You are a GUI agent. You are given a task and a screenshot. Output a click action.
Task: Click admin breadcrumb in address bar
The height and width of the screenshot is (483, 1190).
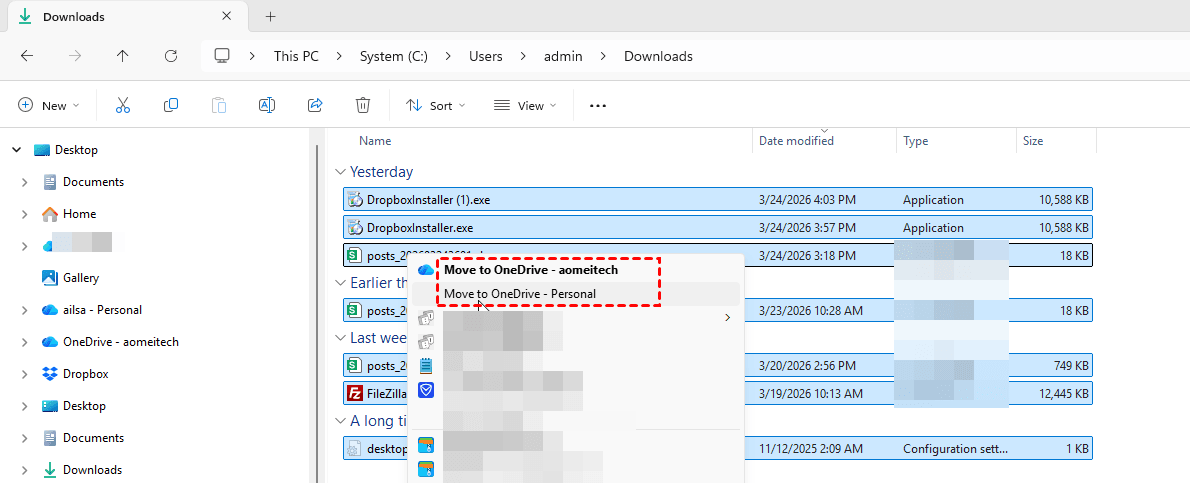563,56
